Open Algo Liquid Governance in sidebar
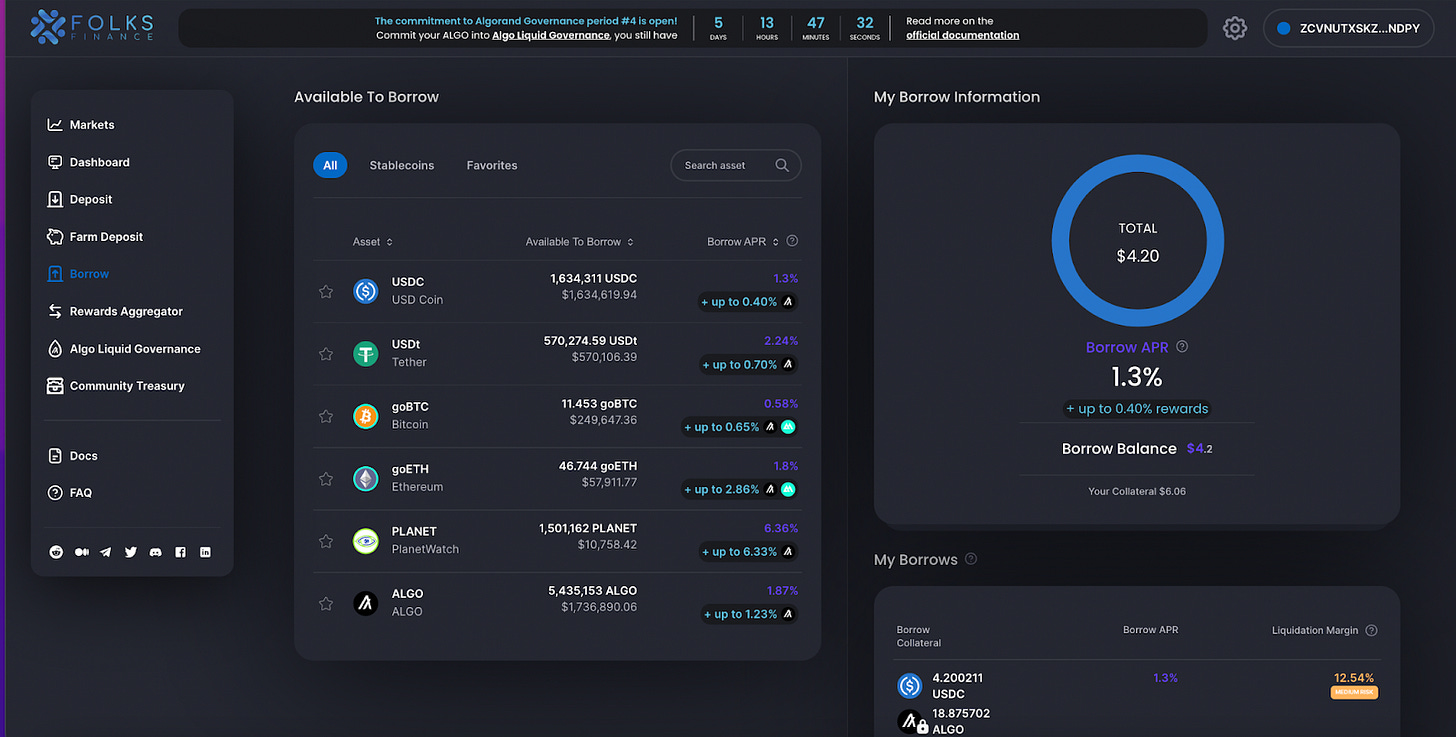The width and height of the screenshot is (1456, 737). pyautogui.click(x=124, y=349)
